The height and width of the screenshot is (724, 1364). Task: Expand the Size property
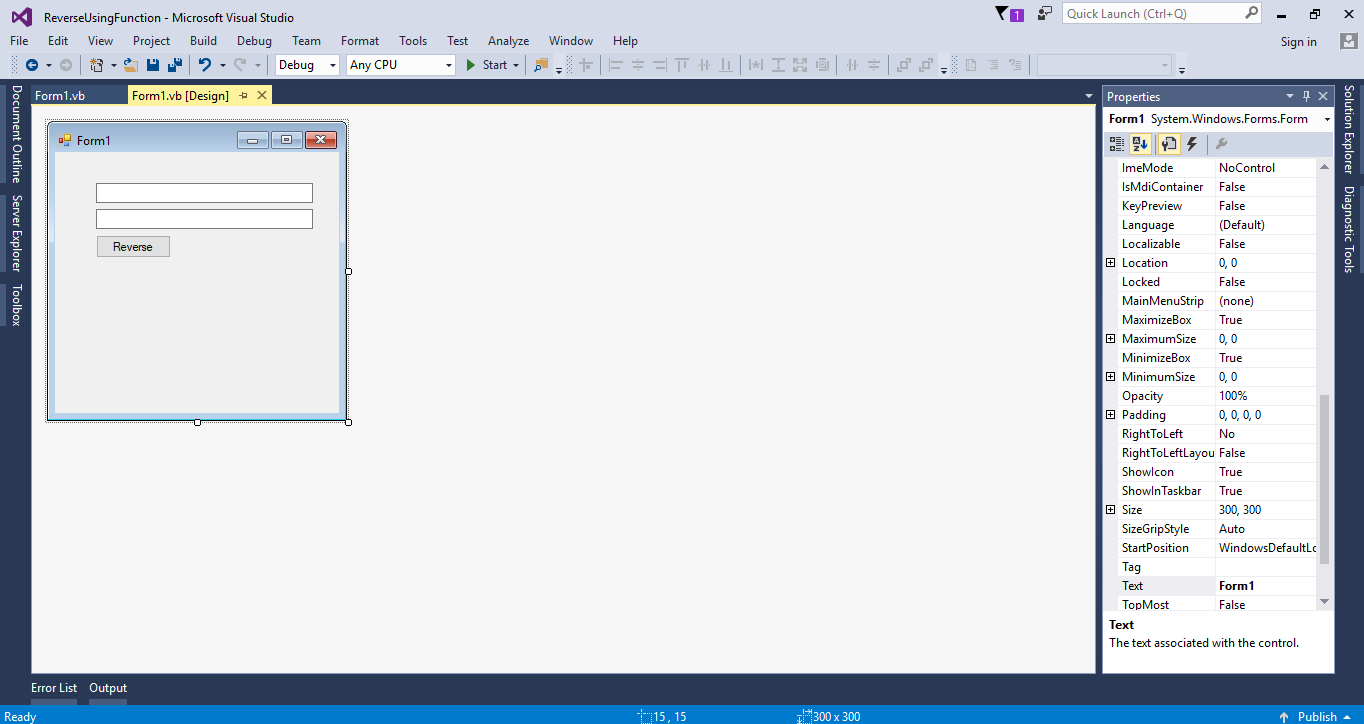[1110, 510]
